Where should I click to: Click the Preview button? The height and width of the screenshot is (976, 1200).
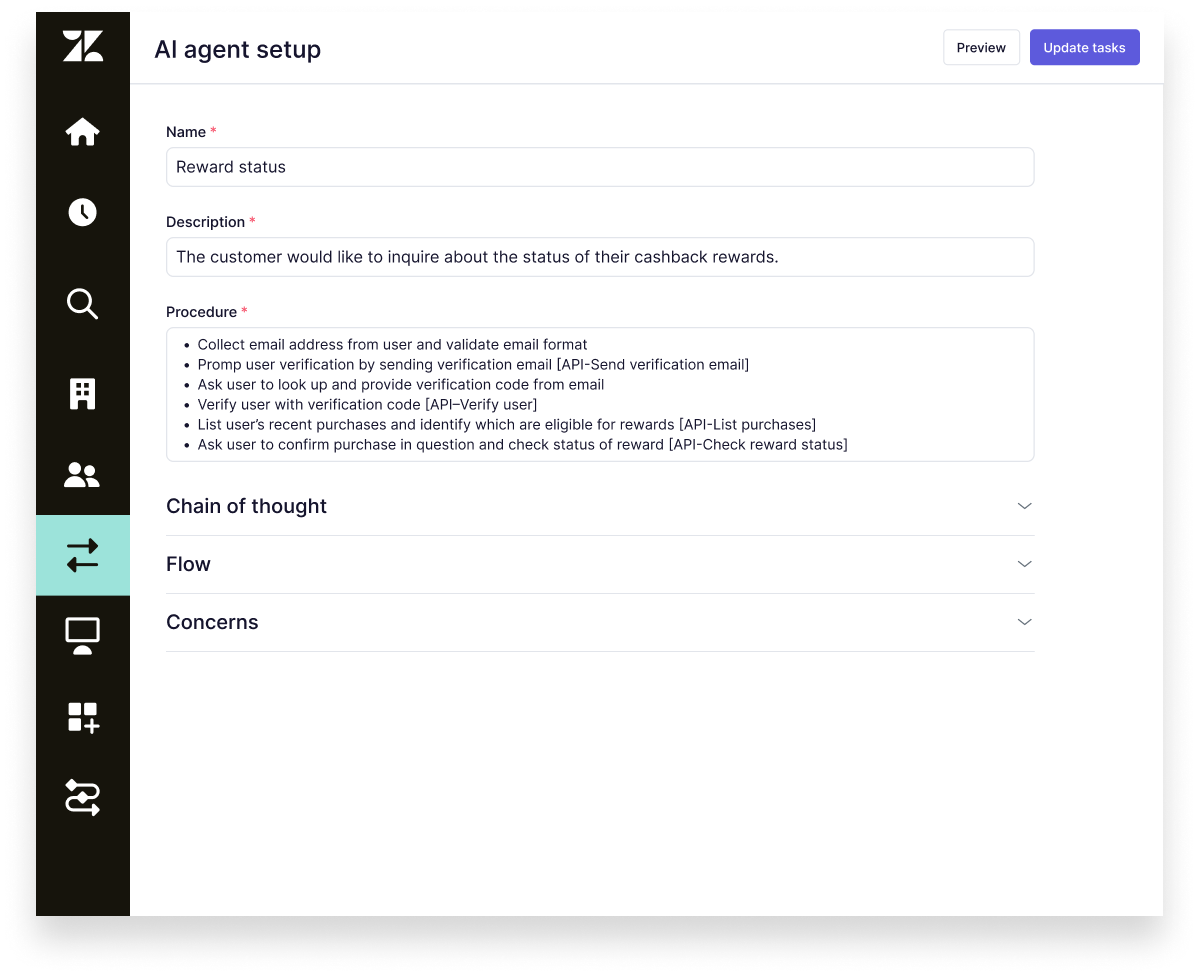coord(981,48)
